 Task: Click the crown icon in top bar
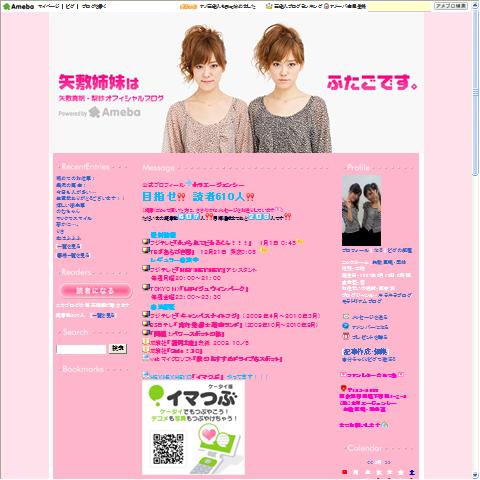pos(269,6)
